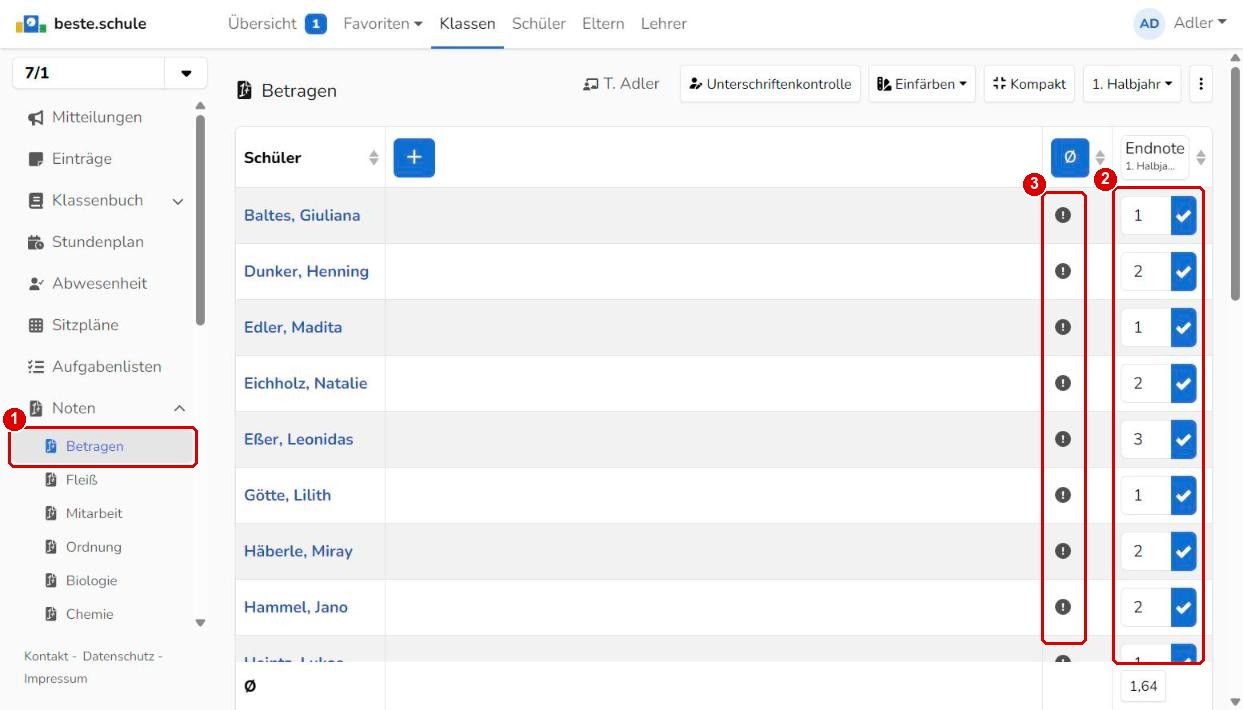Switch to the Lehrer tab

(664, 23)
